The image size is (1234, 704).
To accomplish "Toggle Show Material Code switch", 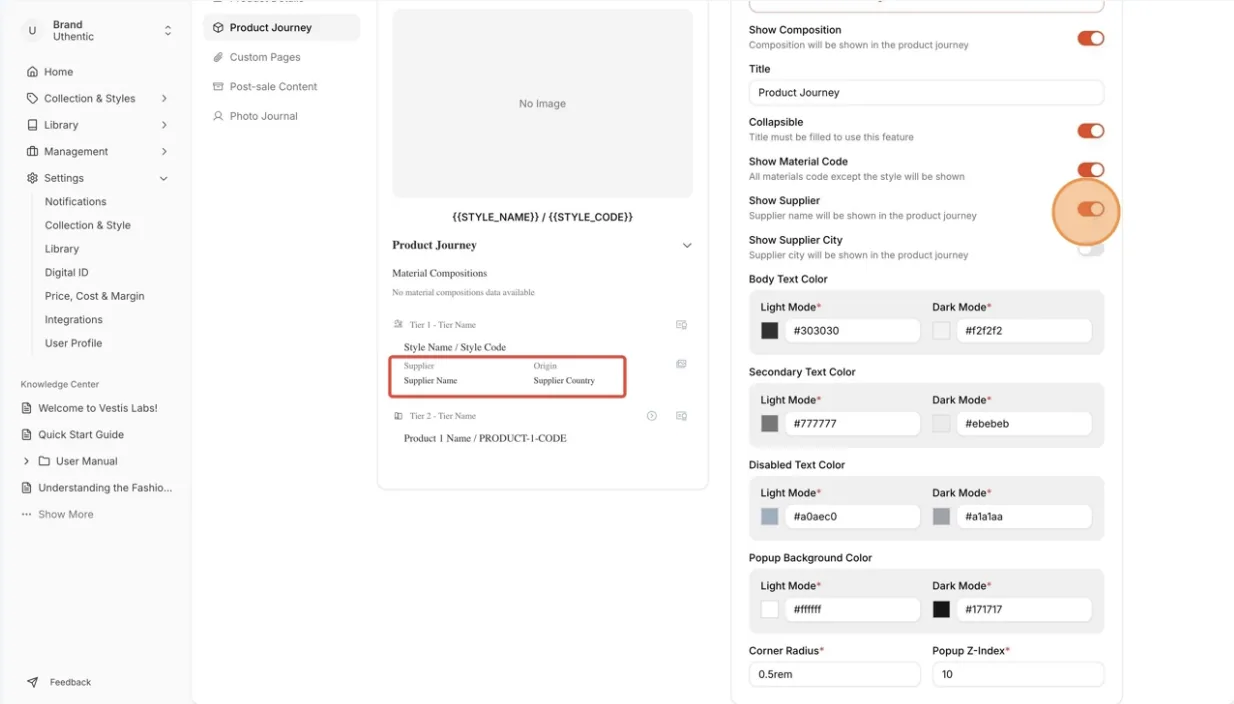I will click(x=1091, y=170).
